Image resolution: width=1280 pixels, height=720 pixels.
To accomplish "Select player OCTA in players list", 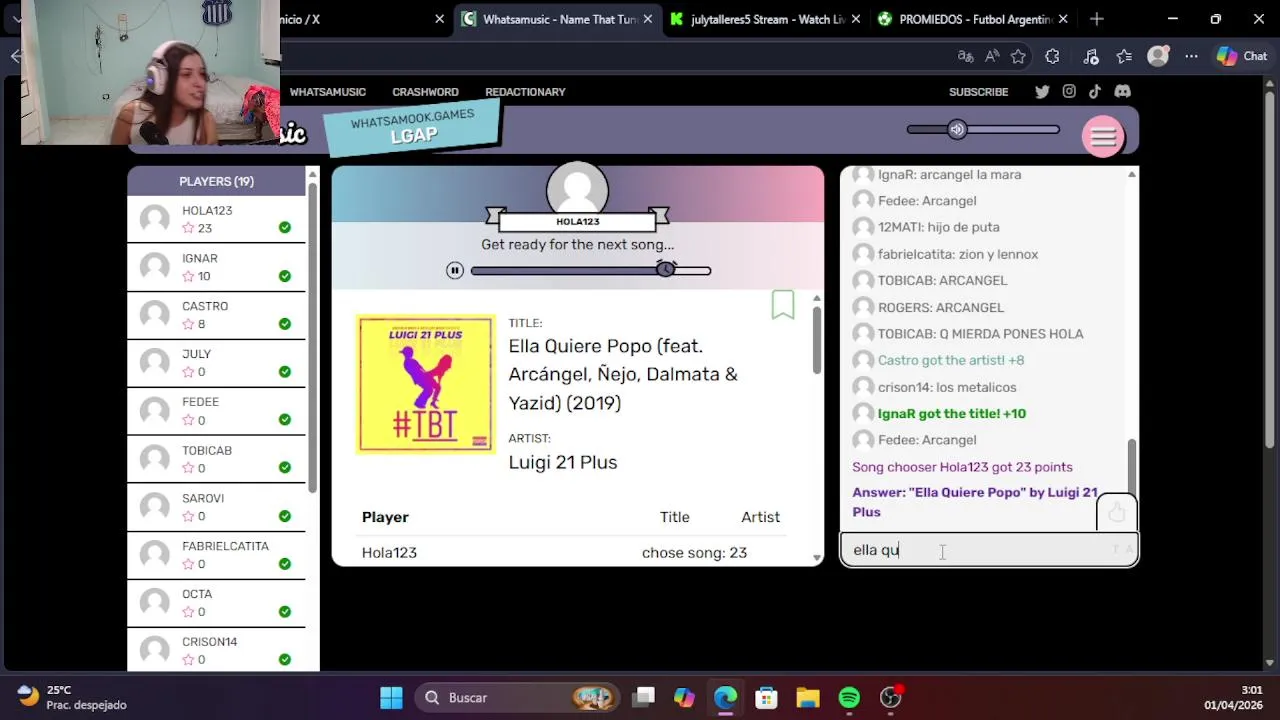I will [216, 603].
